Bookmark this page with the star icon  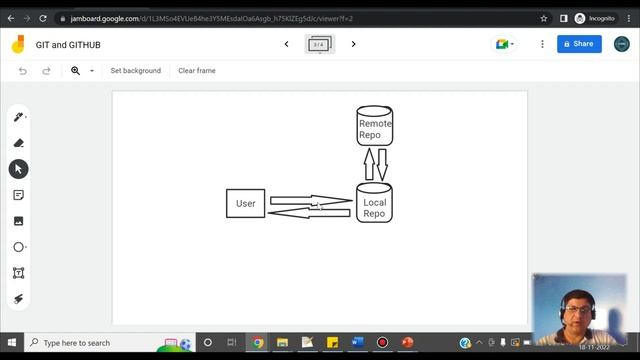pyautogui.click(x=544, y=18)
